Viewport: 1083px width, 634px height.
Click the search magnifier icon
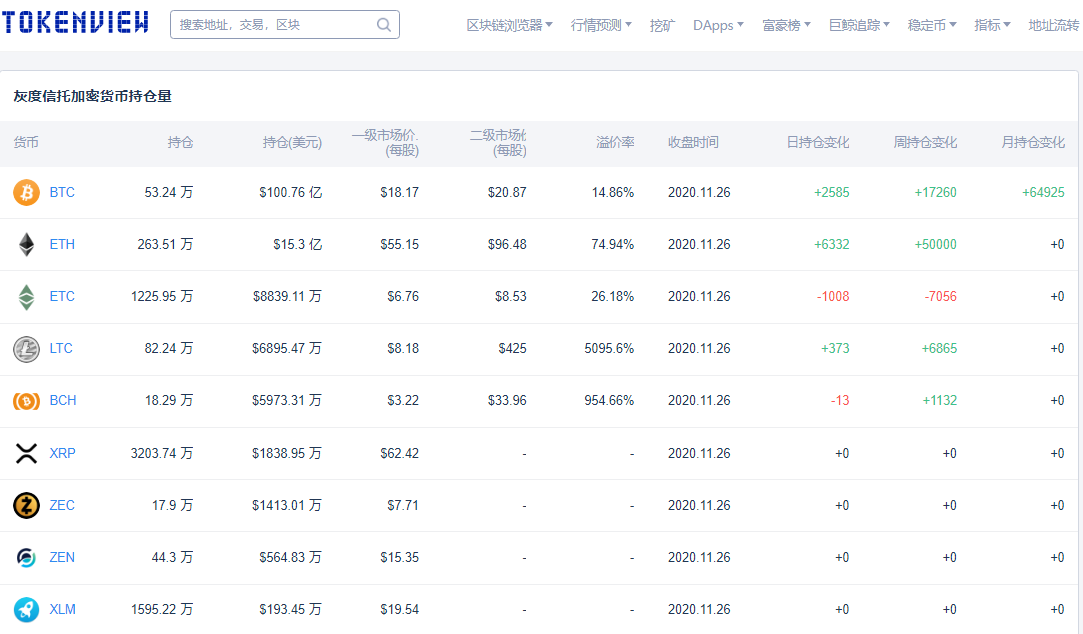[x=384, y=25]
